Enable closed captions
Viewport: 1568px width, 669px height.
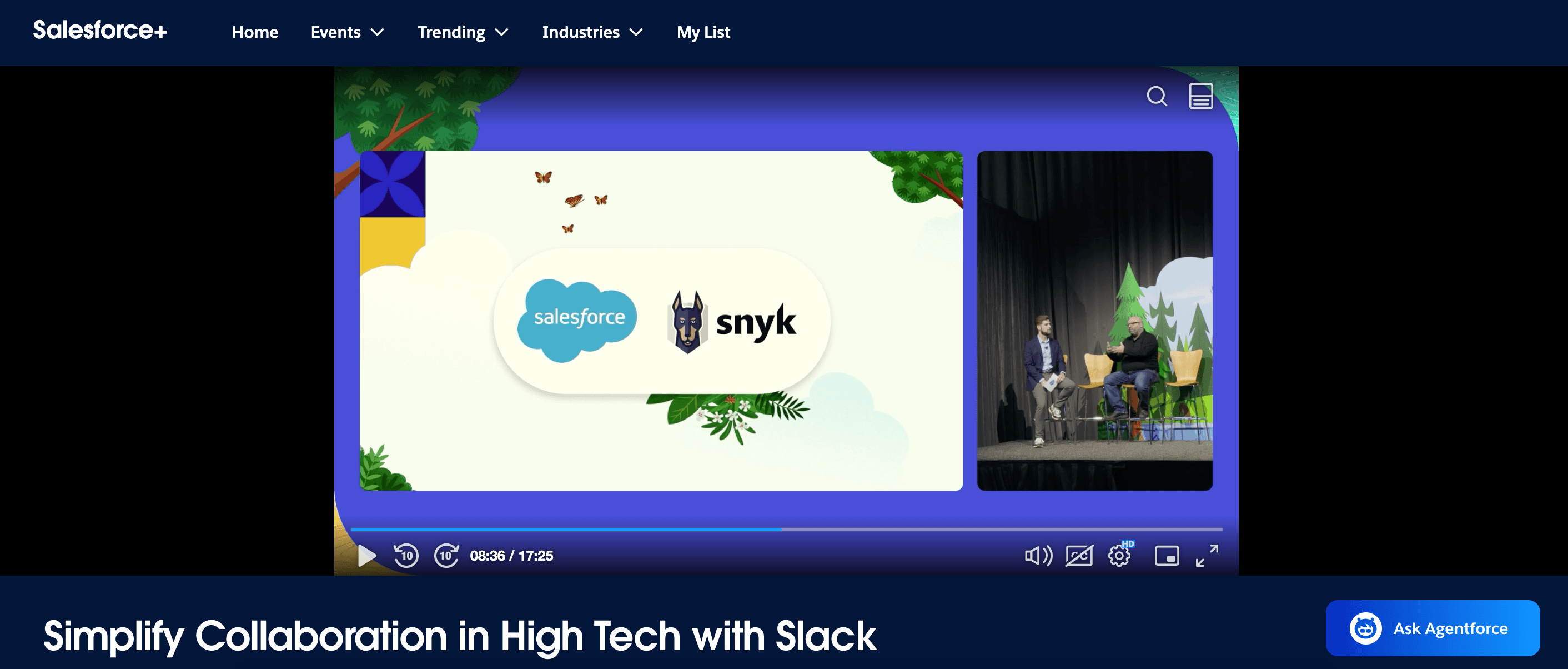pyautogui.click(x=1079, y=555)
